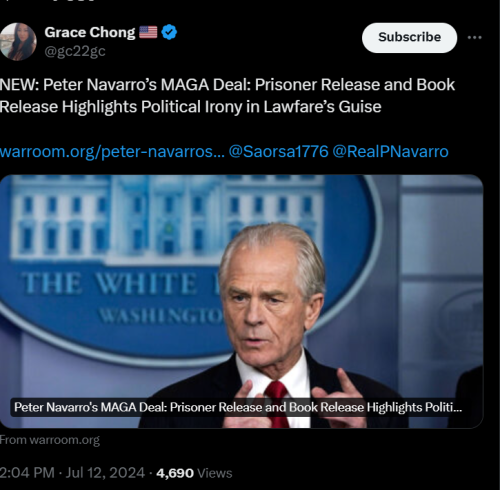
Task: Click the 4,690 view count number
Action: (175, 473)
